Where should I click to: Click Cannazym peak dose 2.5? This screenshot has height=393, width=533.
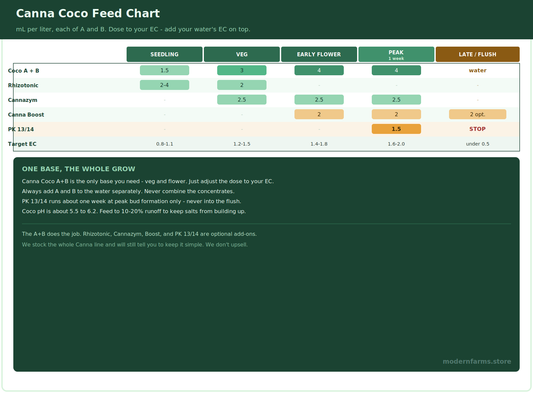tap(396, 100)
